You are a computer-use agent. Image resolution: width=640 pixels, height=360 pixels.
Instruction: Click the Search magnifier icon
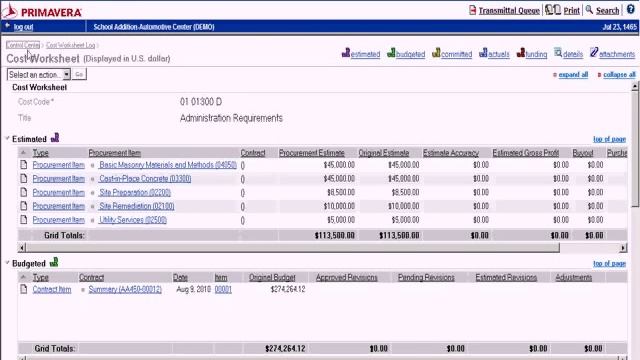tap(589, 10)
